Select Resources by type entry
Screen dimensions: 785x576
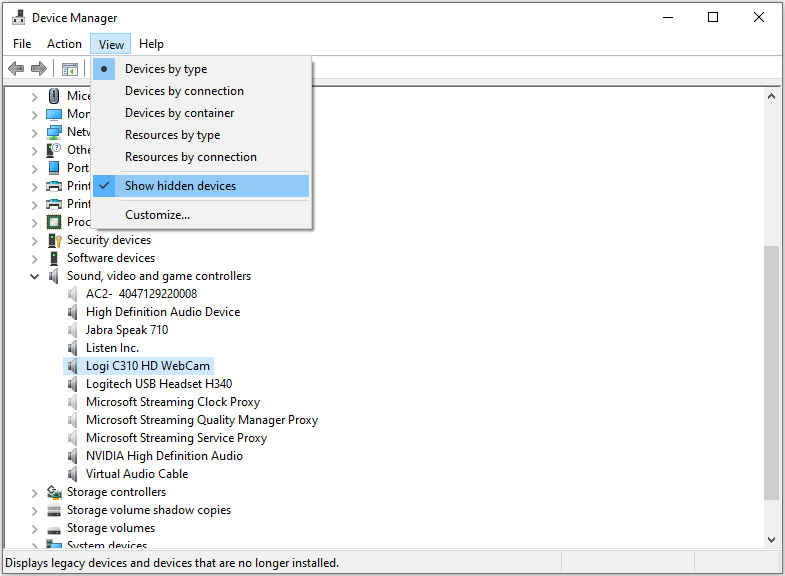pos(172,135)
